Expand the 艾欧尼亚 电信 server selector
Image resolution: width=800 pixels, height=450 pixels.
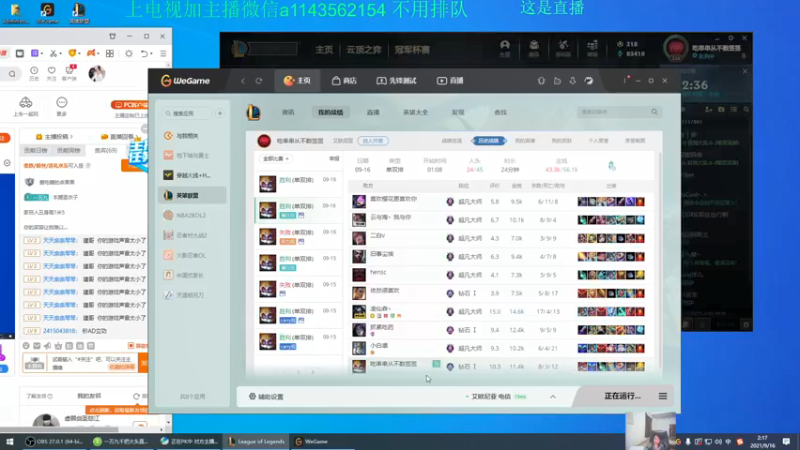[553, 396]
